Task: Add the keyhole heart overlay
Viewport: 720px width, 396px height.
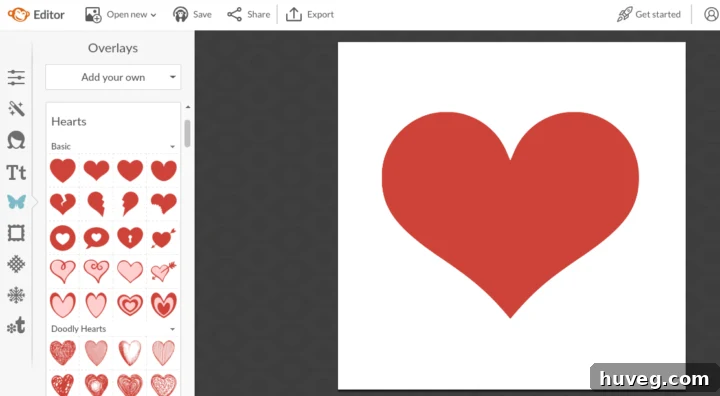Action: pos(130,238)
